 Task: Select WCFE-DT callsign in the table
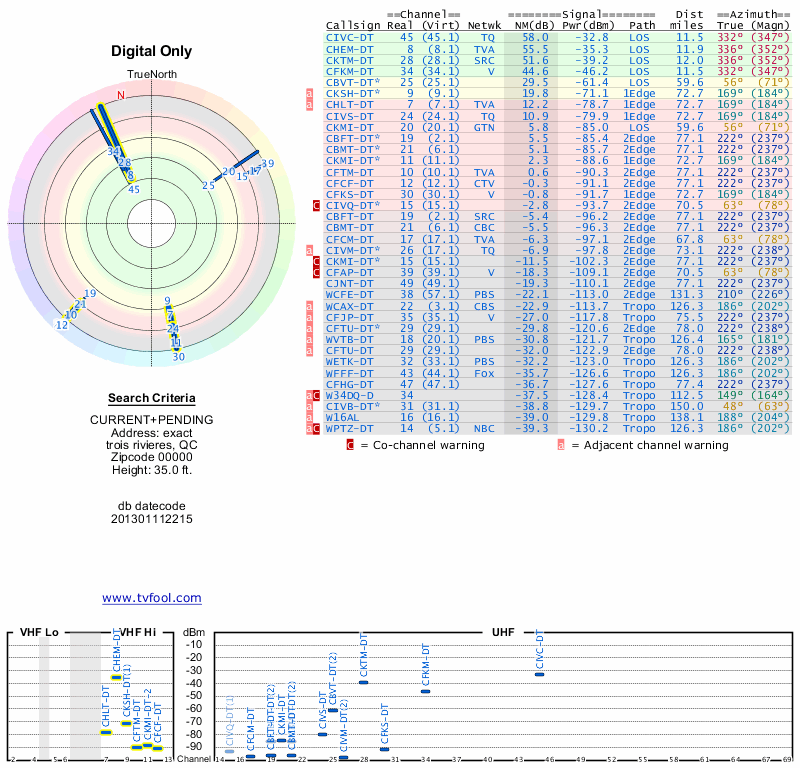(349, 294)
